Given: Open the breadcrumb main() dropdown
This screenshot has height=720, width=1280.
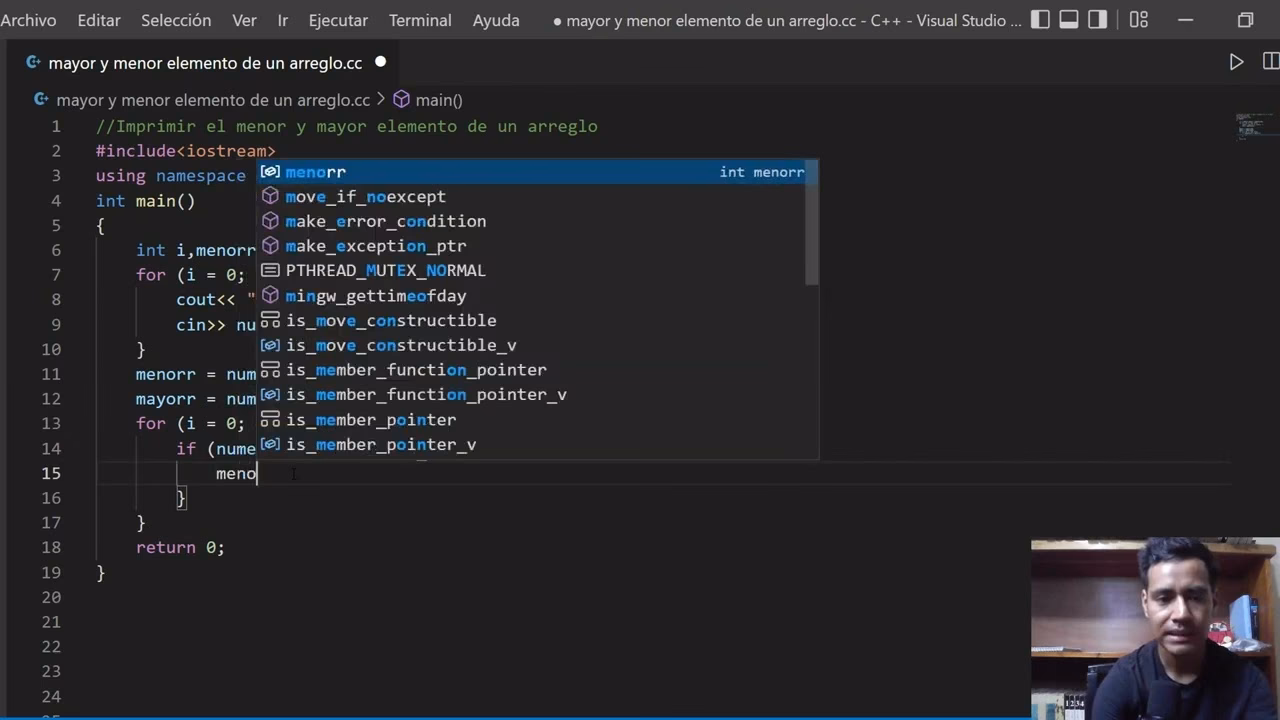Looking at the screenshot, I should pyautogui.click(x=438, y=100).
